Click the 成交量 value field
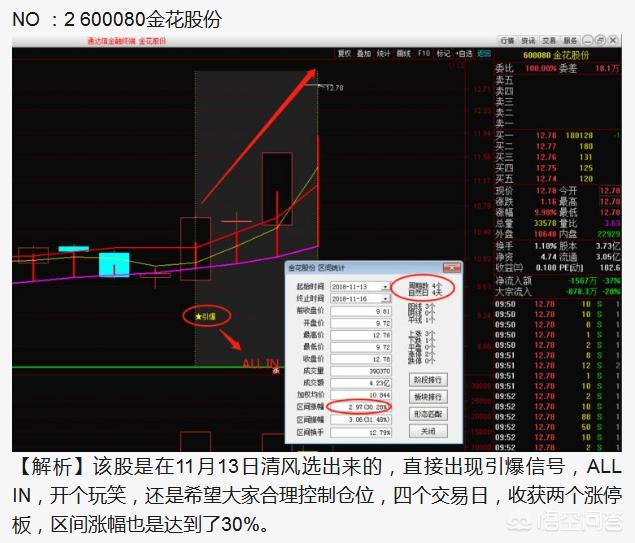Viewport: 635px width, 543px height. pyautogui.click(x=361, y=371)
